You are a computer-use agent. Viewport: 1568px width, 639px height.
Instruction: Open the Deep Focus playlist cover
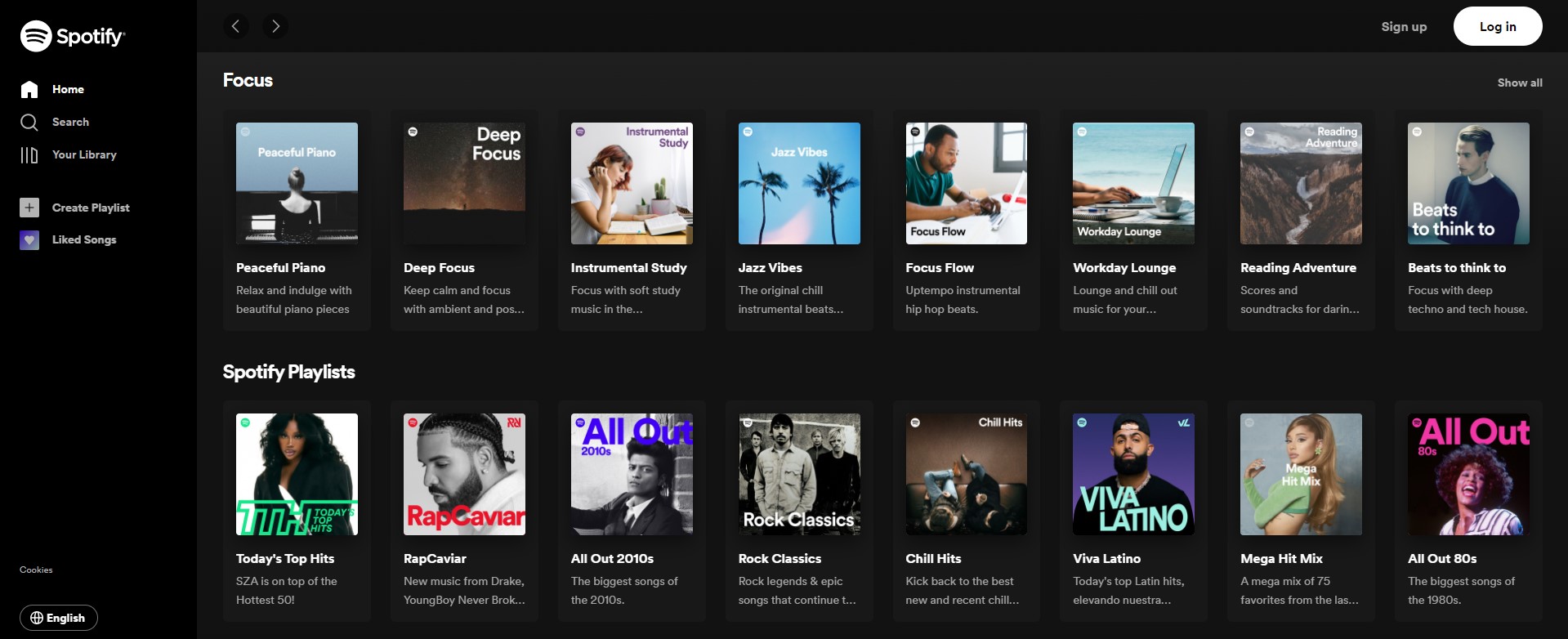[x=464, y=183]
